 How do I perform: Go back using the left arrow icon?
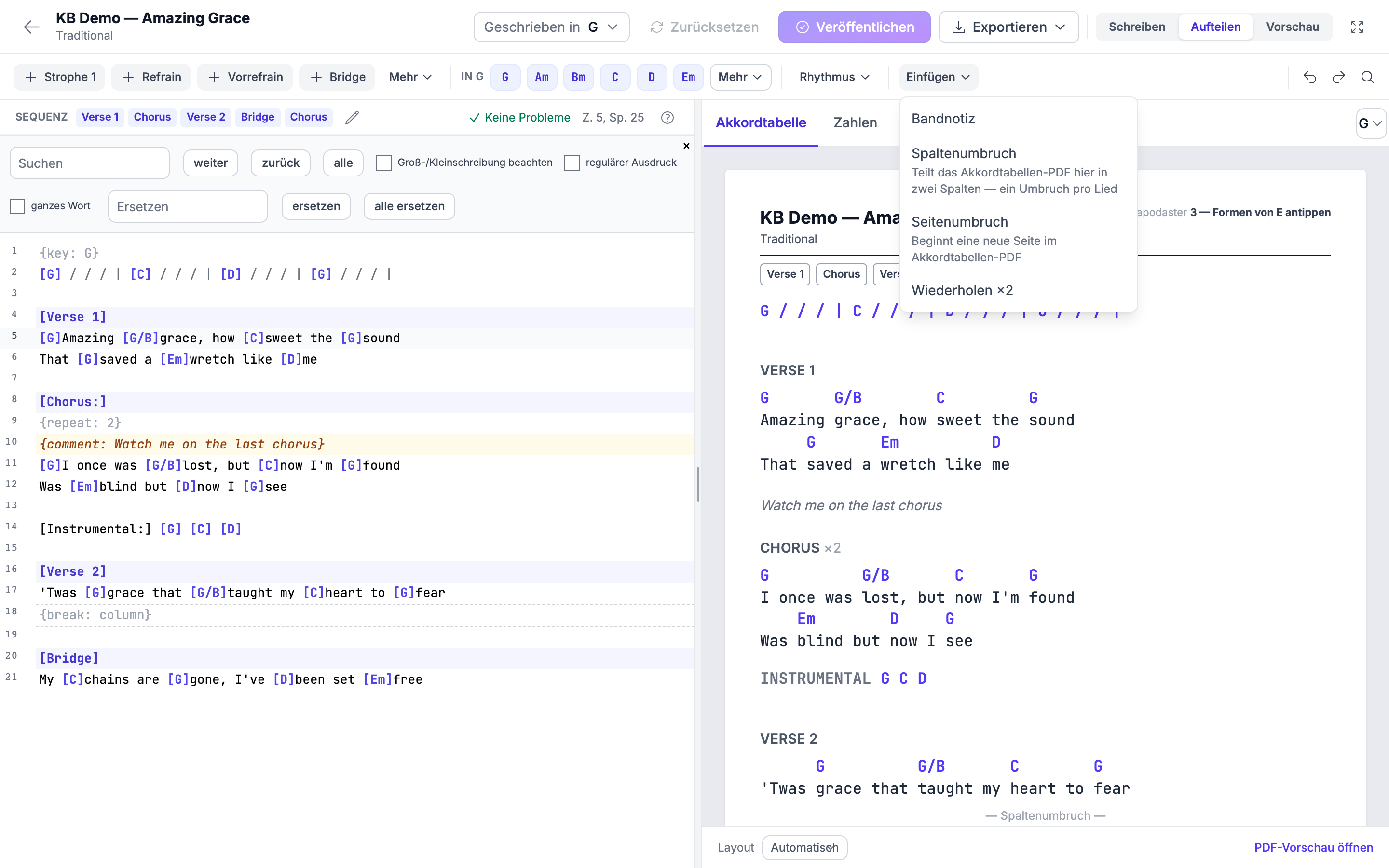[31, 27]
